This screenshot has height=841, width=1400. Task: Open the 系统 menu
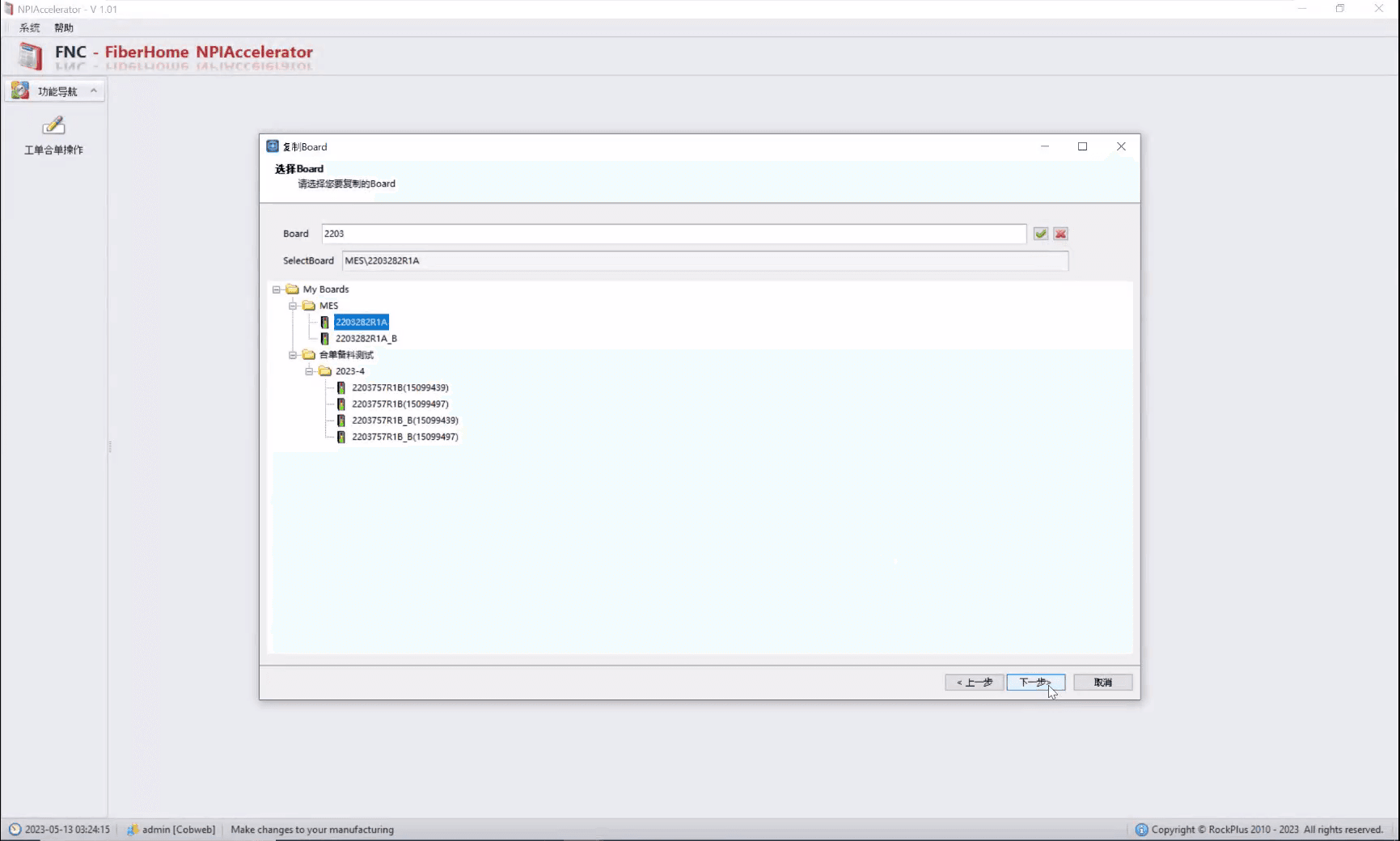tap(30, 27)
